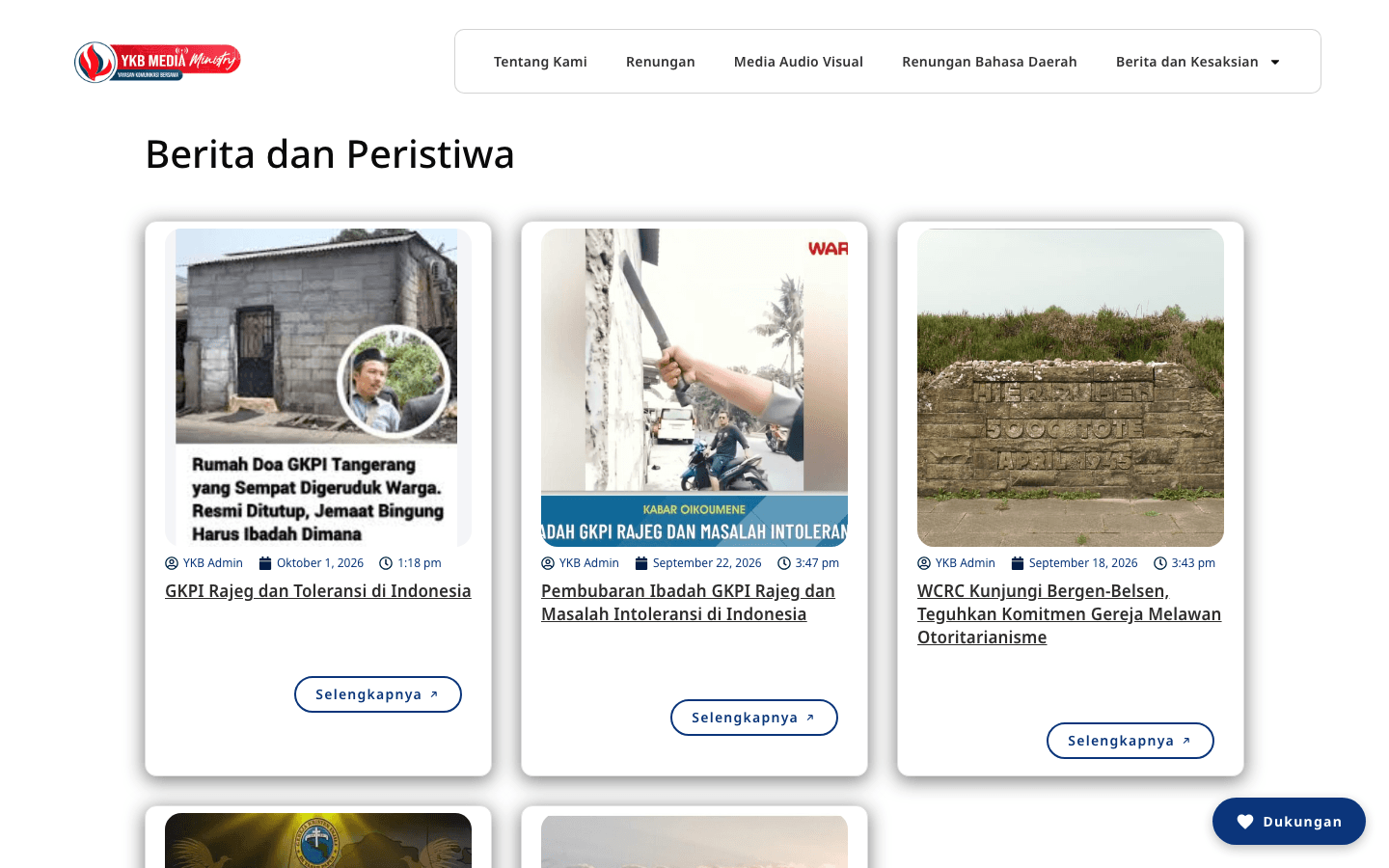1389x868 pixels.
Task: Click the calendar icon beside Oktober 1, 2026
Action: coord(265,563)
